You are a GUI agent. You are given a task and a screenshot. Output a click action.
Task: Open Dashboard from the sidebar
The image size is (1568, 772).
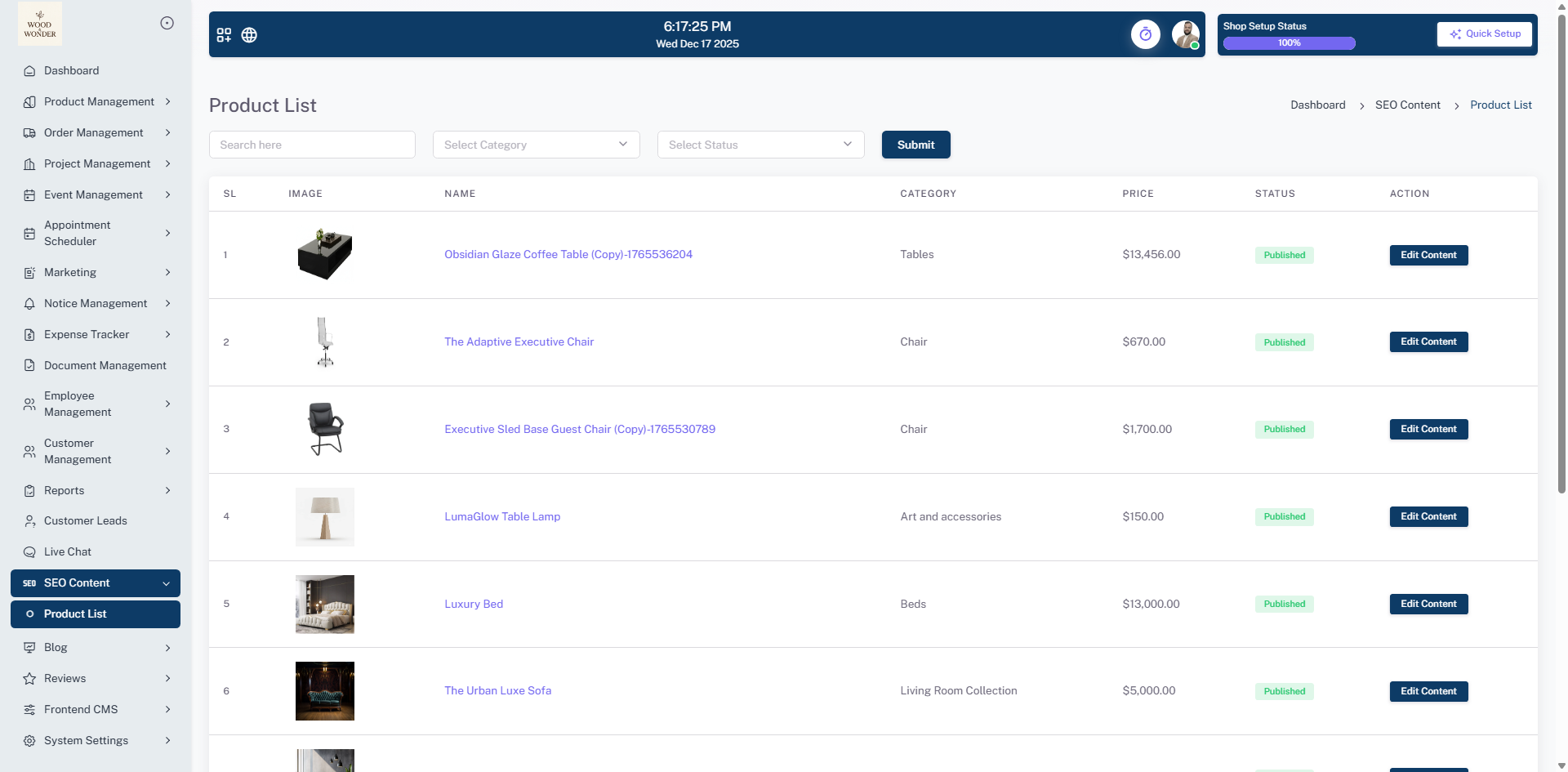point(71,71)
